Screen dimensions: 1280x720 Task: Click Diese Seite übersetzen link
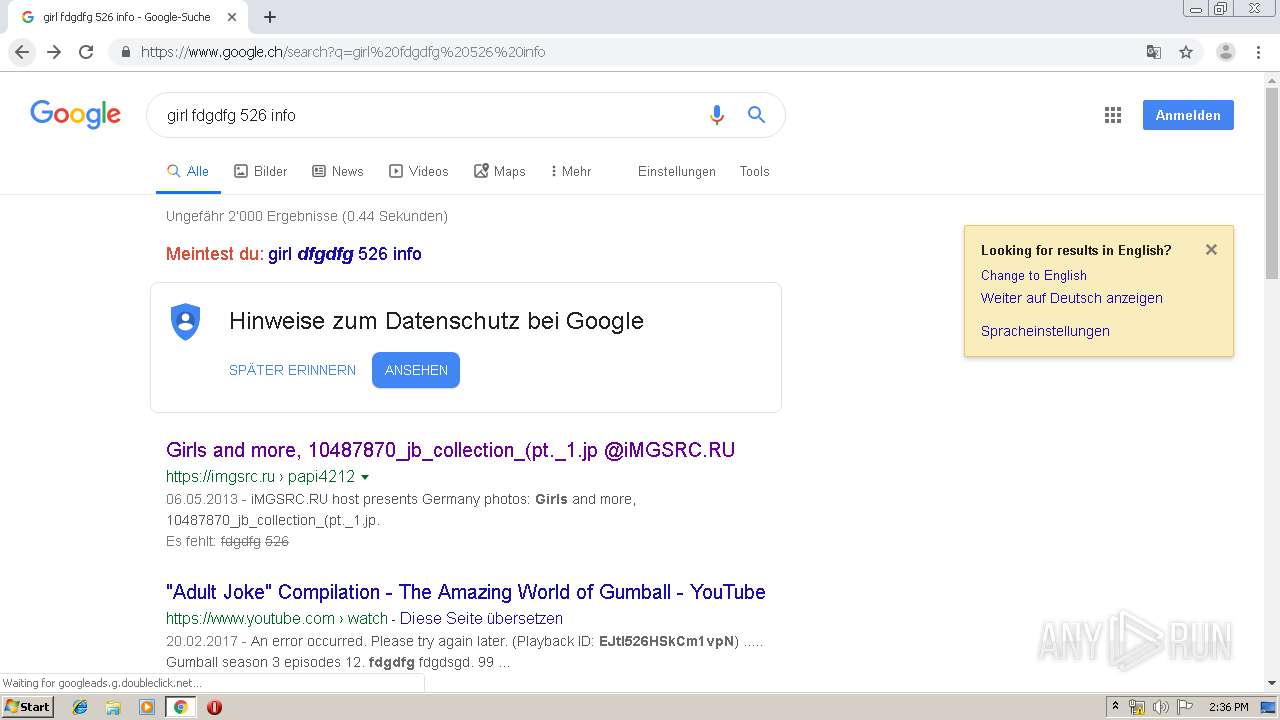tap(481, 619)
